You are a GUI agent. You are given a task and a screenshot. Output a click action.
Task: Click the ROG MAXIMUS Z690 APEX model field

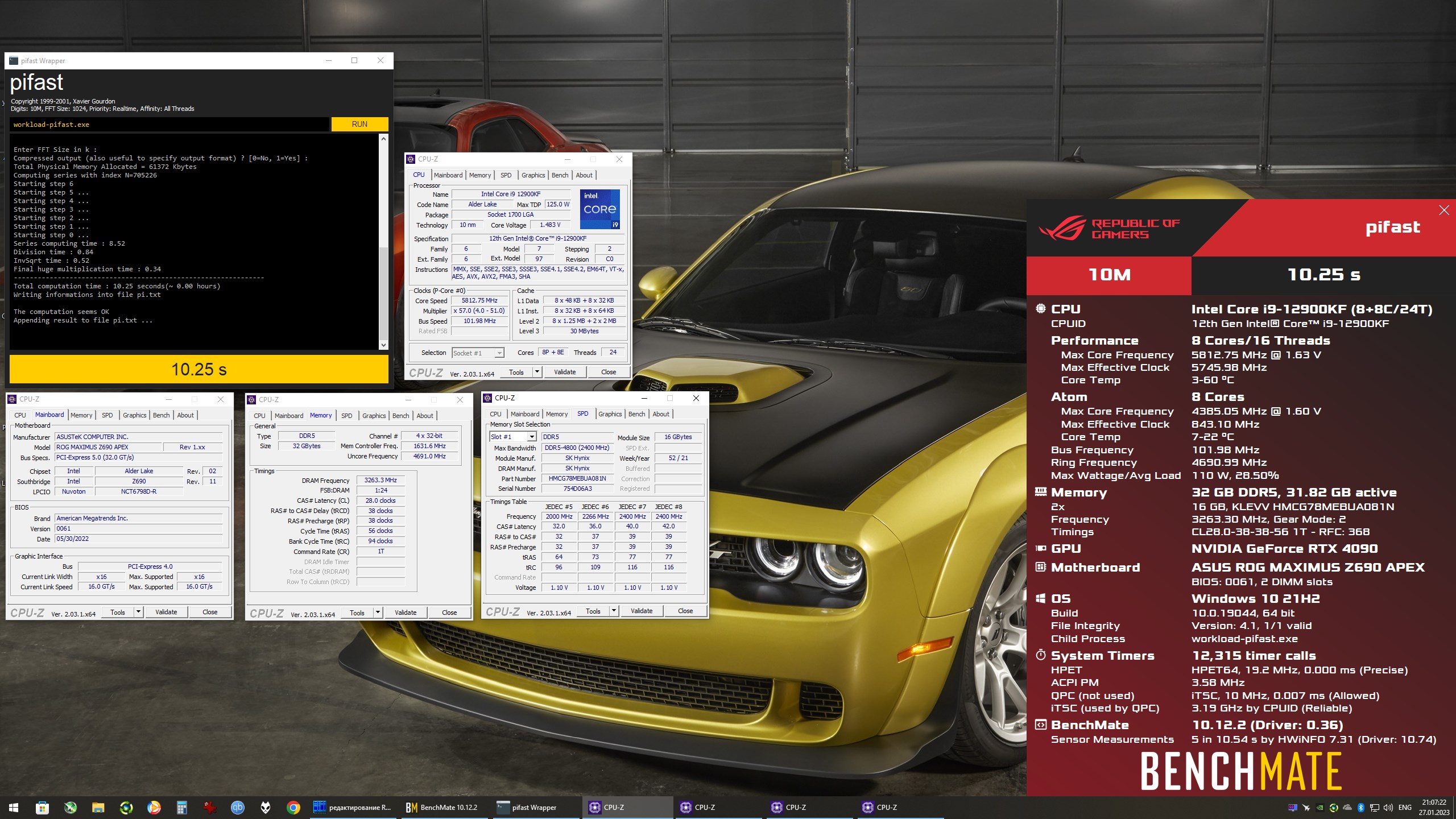[108, 447]
